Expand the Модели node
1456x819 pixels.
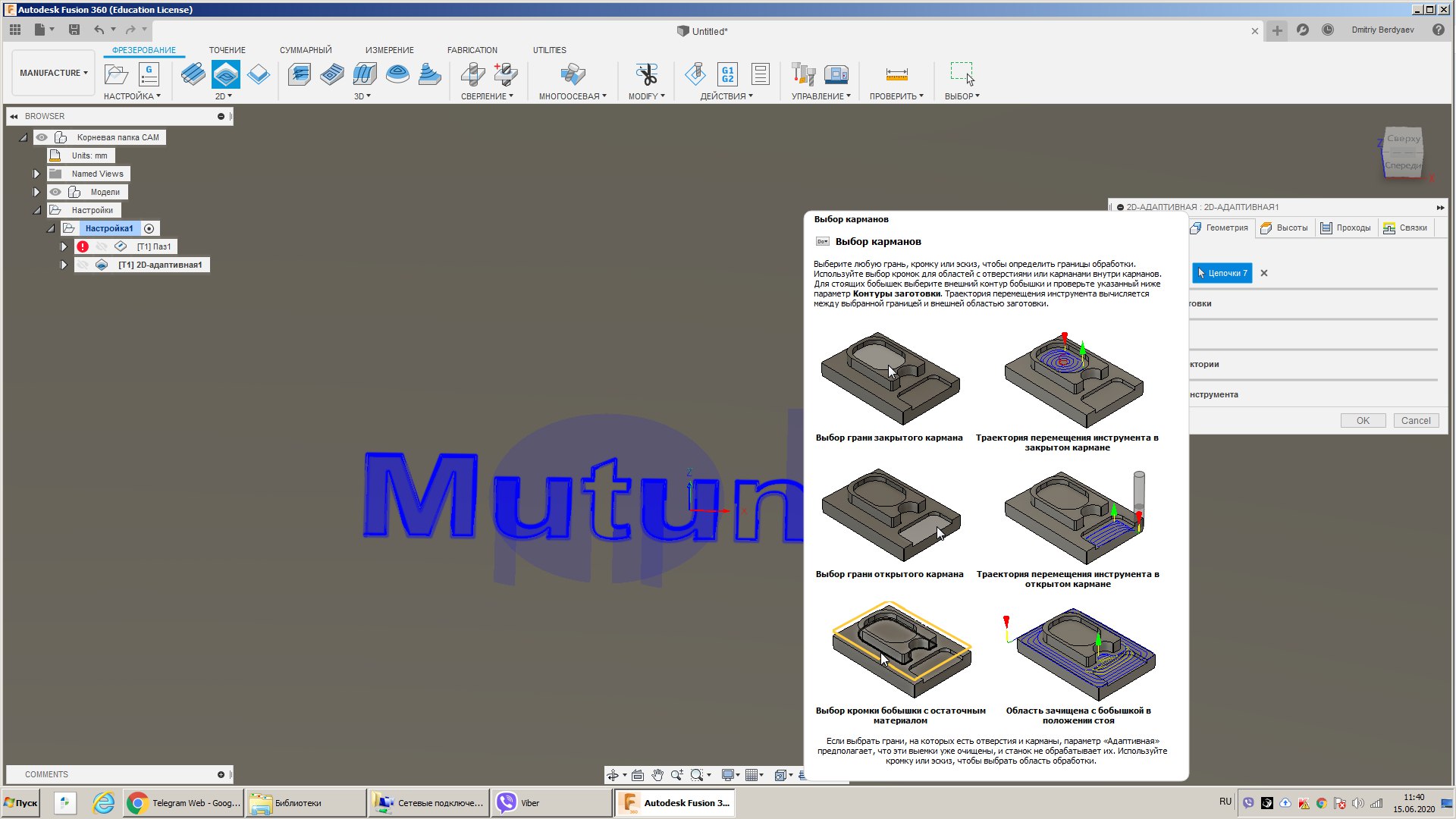click(36, 192)
